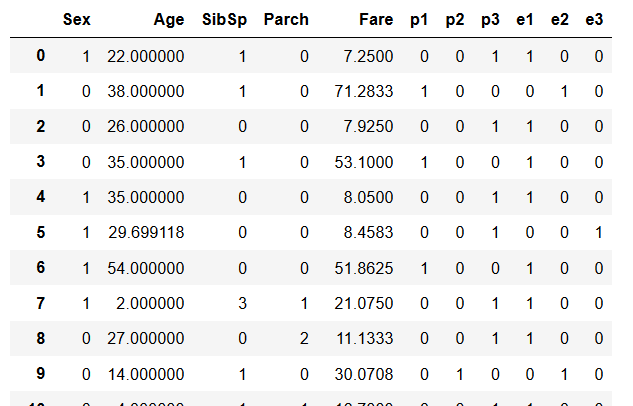Click Fare value 30.0708
The height and width of the screenshot is (406, 633).
click(364, 374)
